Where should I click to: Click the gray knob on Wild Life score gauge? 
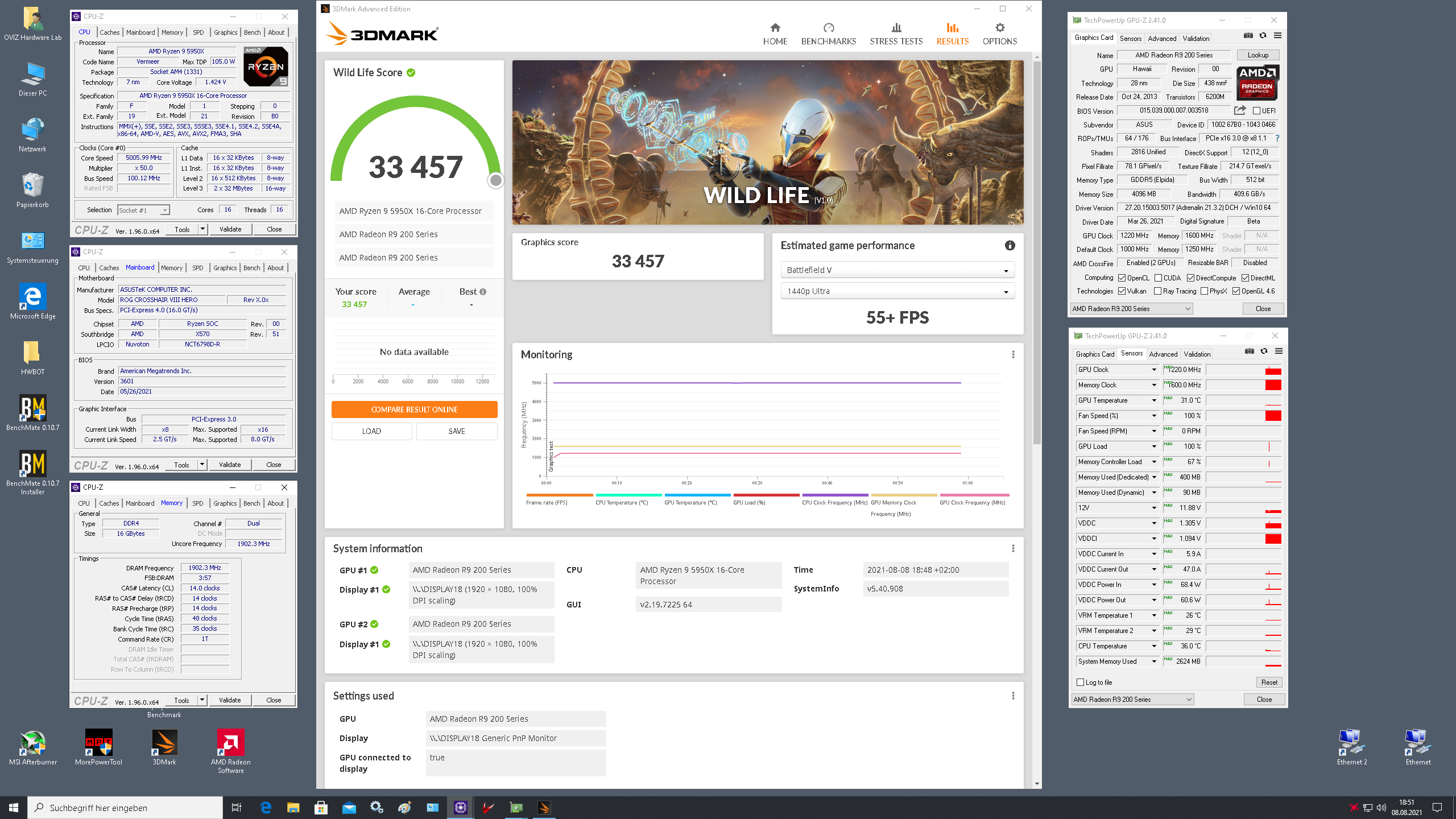tap(496, 181)
